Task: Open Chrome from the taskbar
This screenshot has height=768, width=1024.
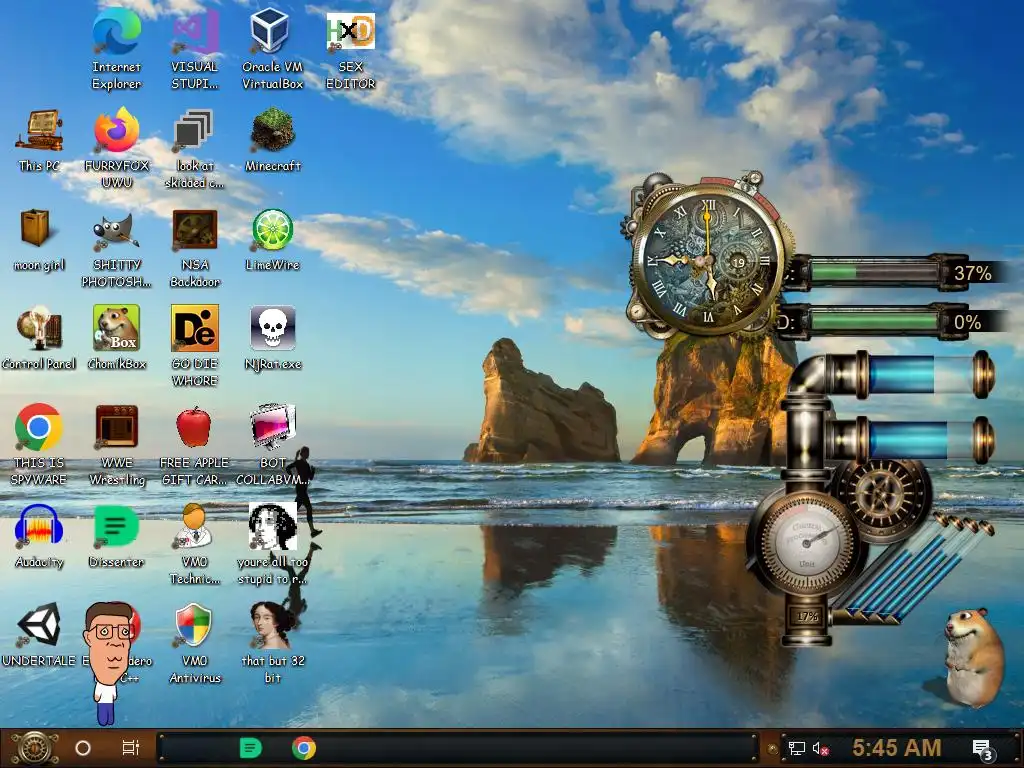Action: point(304,748)
